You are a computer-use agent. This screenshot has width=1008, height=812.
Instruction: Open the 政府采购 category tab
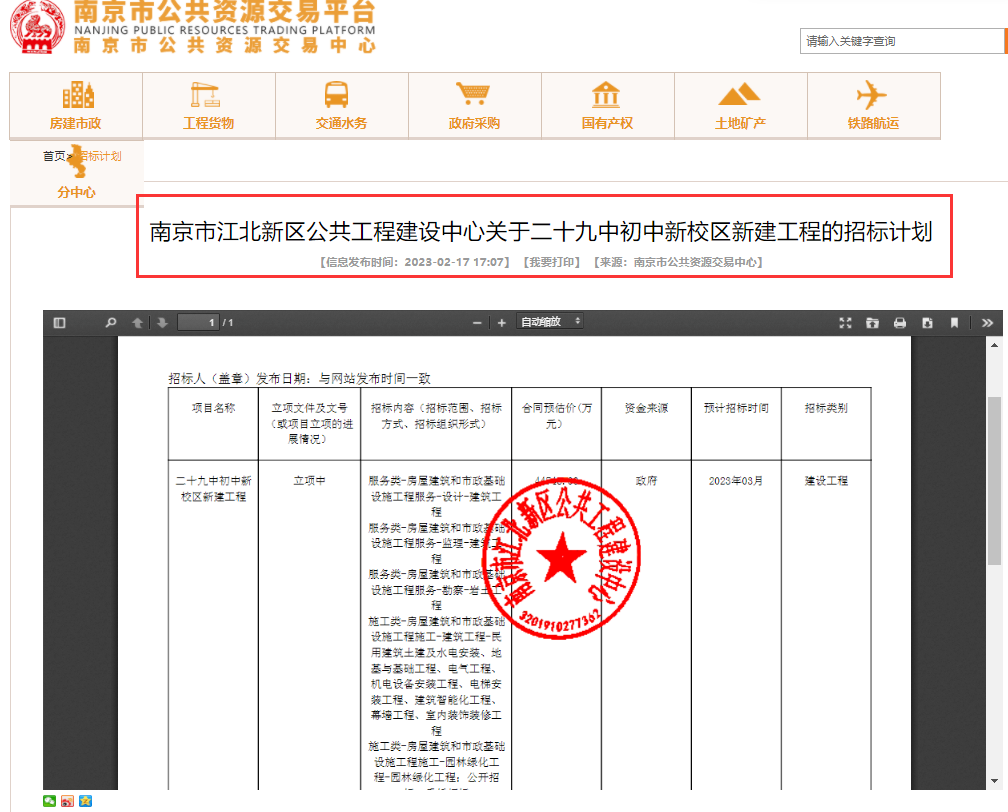pyautogui.click(x=474, y=106)
